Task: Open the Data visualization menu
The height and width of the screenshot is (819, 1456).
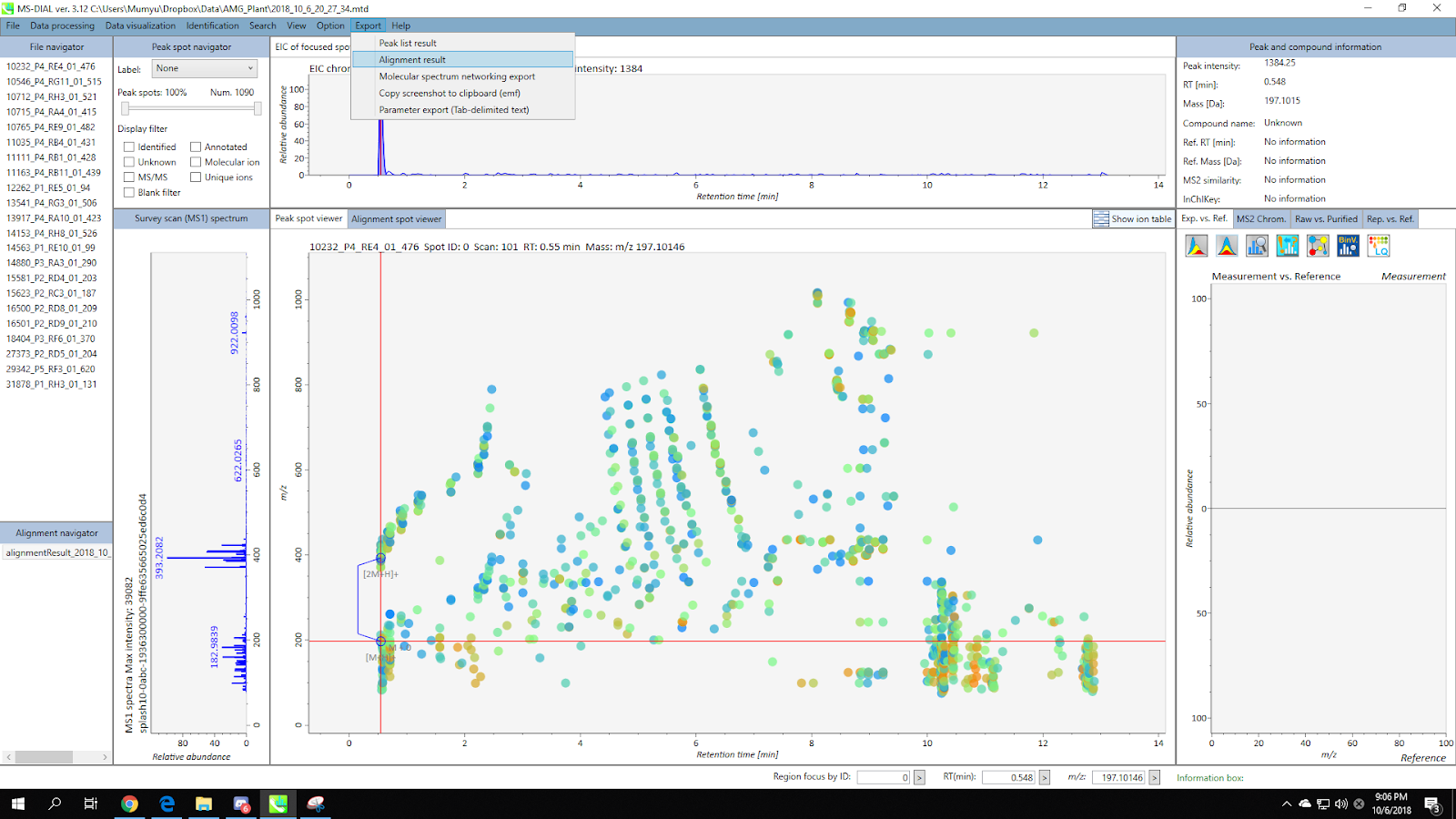Action: click(x=140, y=25)
